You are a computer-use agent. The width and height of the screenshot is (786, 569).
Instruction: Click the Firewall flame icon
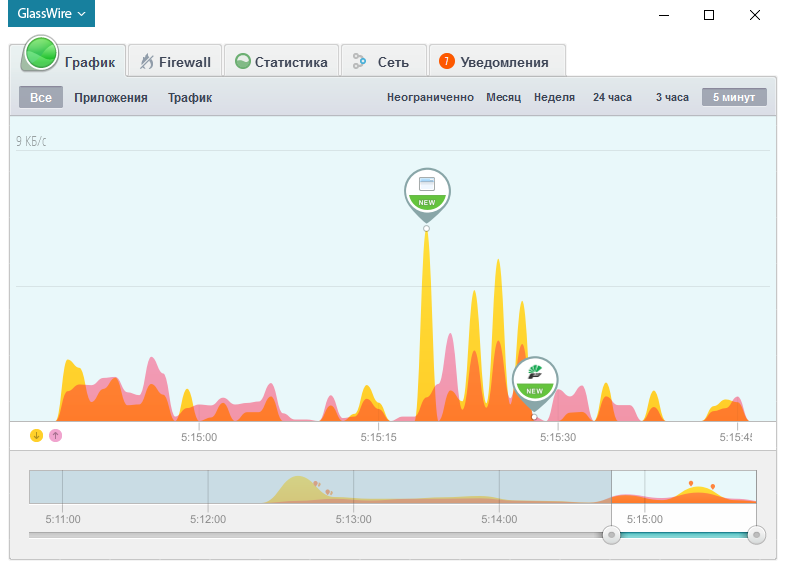coord(146,62)
